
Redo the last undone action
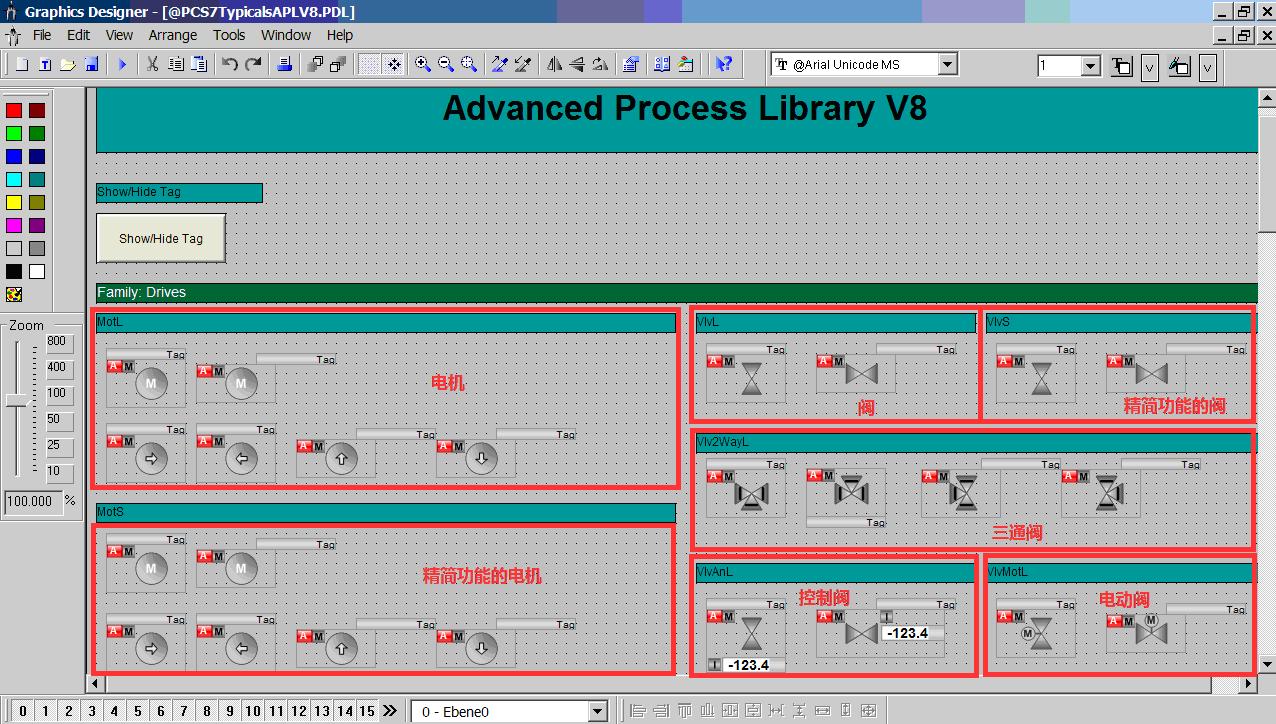pyautogui.click(x=254, y=64)
